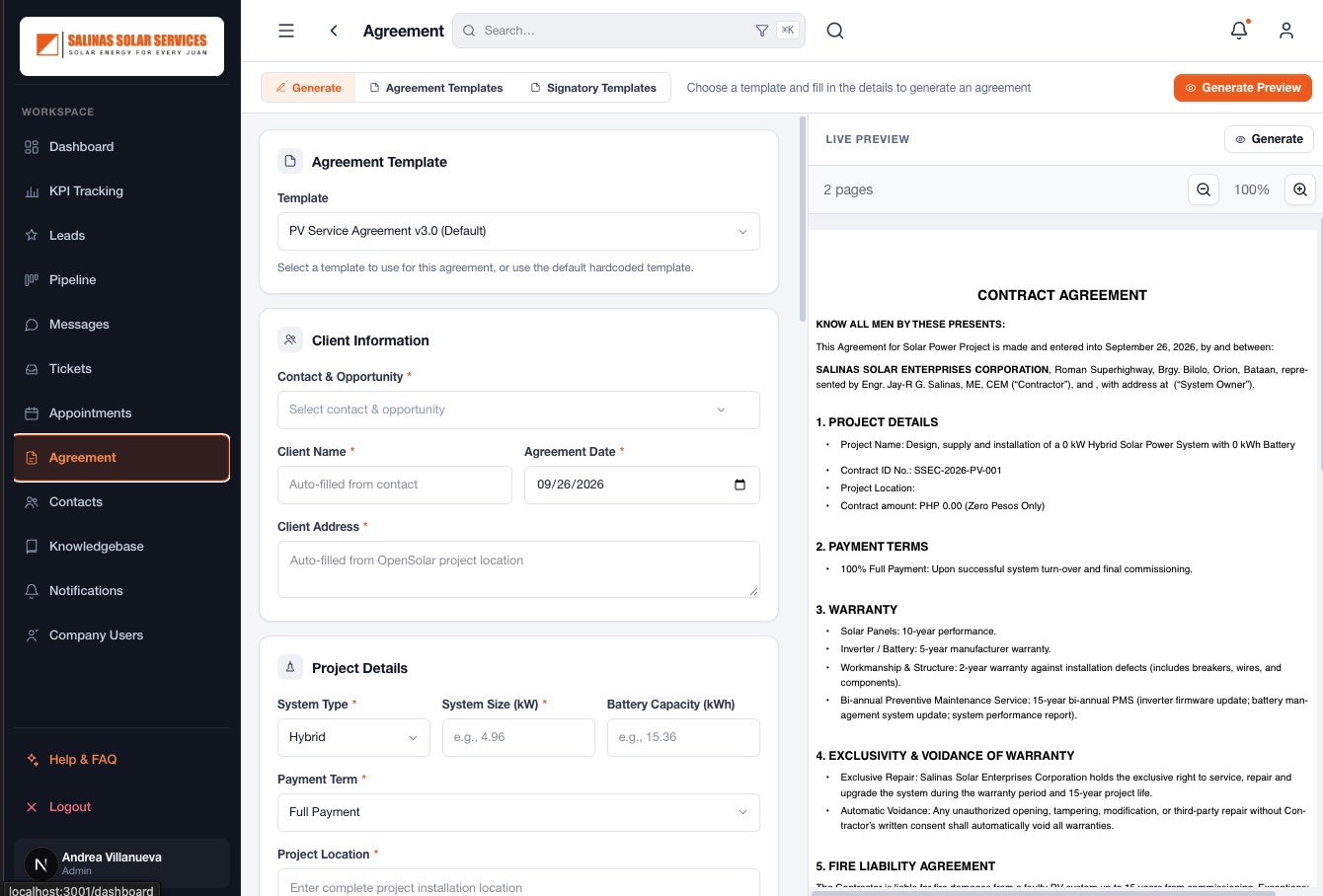Image resolution: width=1323 pixels, height=896 pixels.
Task: Expand the Template dropdown
Action: point(518,231)
